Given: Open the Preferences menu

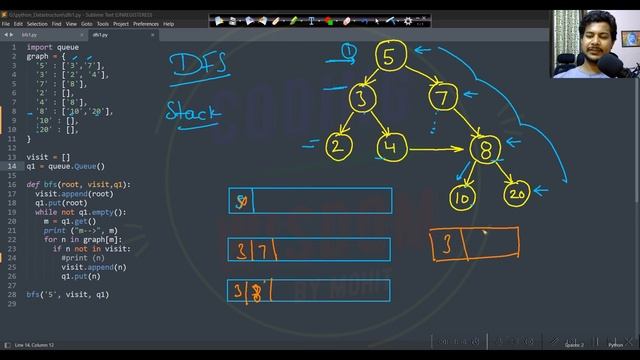Looking at the screenshot, I should 146,24.
